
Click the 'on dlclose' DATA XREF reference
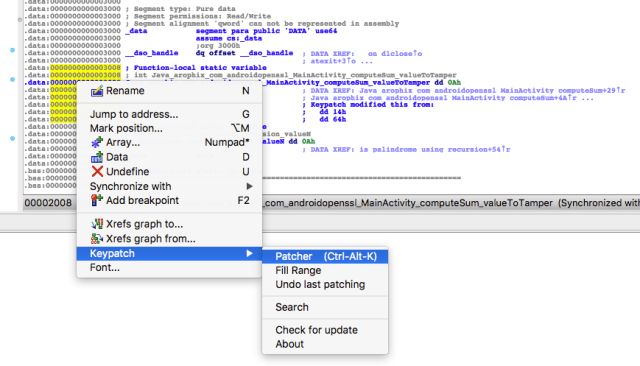[x=395, y=53]
